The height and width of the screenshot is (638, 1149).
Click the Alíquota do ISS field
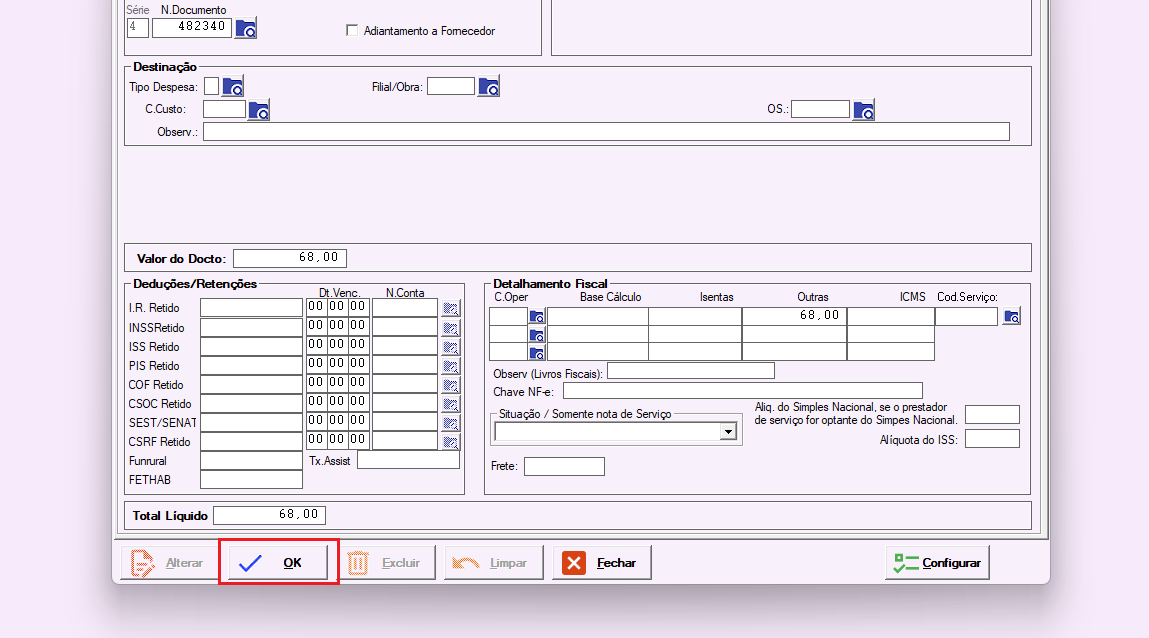click(x=992, y=439)
